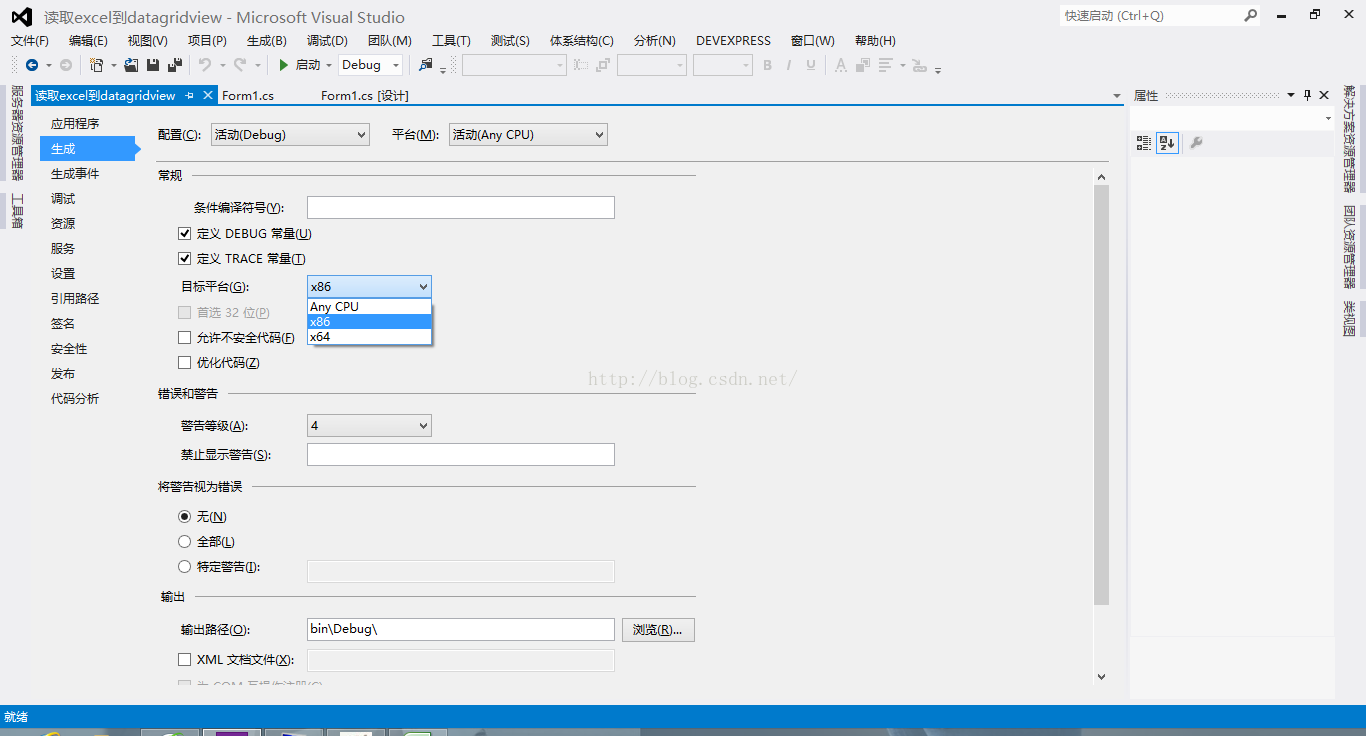Click the 启动 start button label

coord(308,65)
